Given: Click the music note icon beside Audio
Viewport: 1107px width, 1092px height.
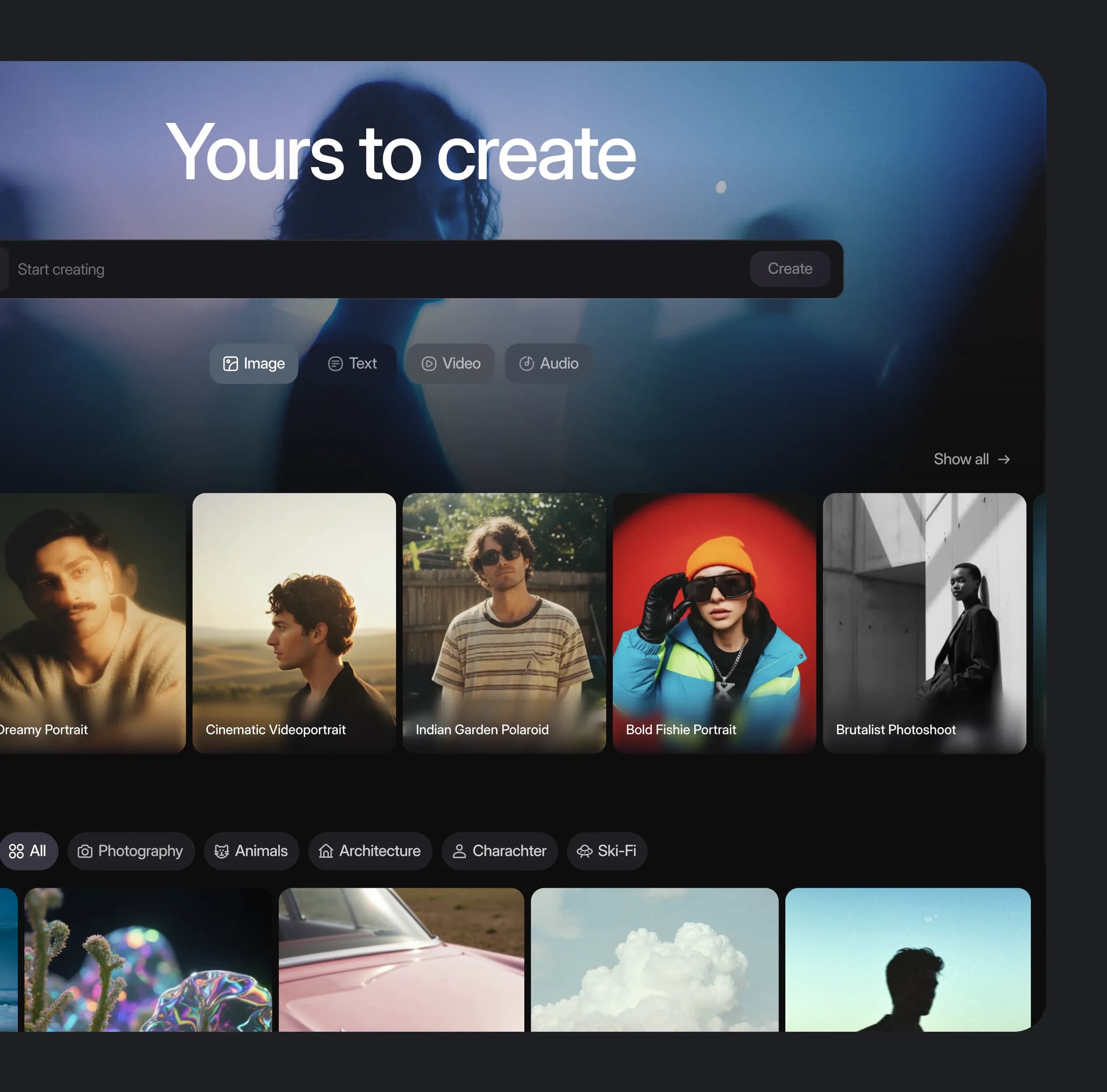Looking at the screenshot, I should (526, 364).
